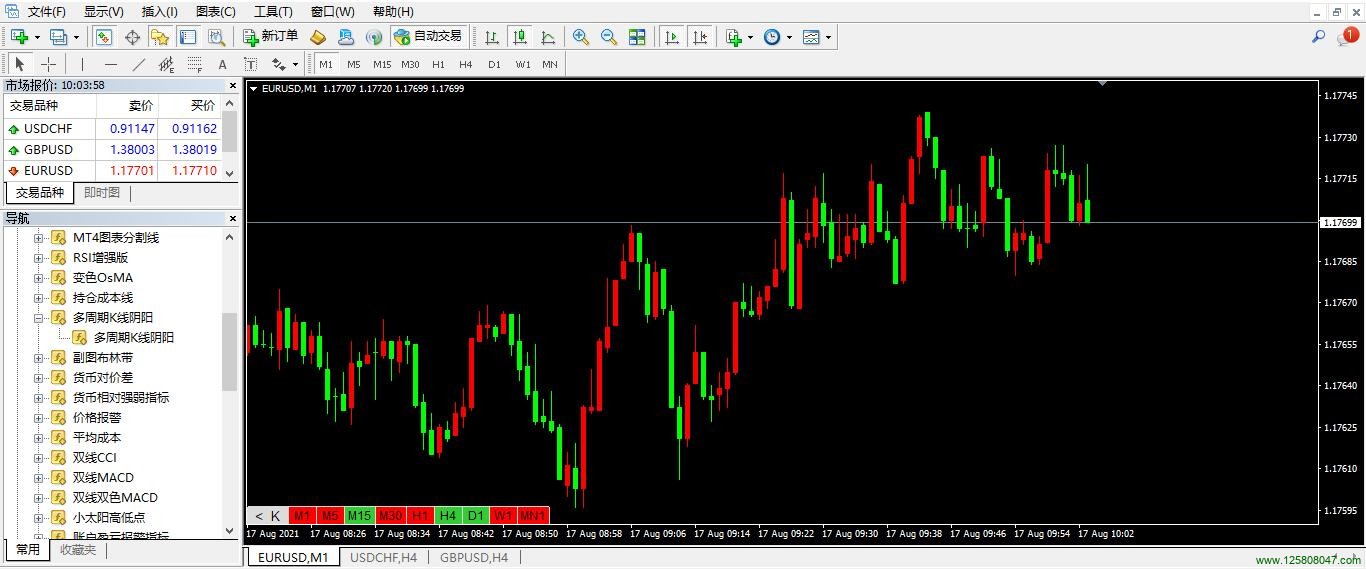Select the Fibonacci retracement tool
Screen dimensions: 1366x569
195,64
